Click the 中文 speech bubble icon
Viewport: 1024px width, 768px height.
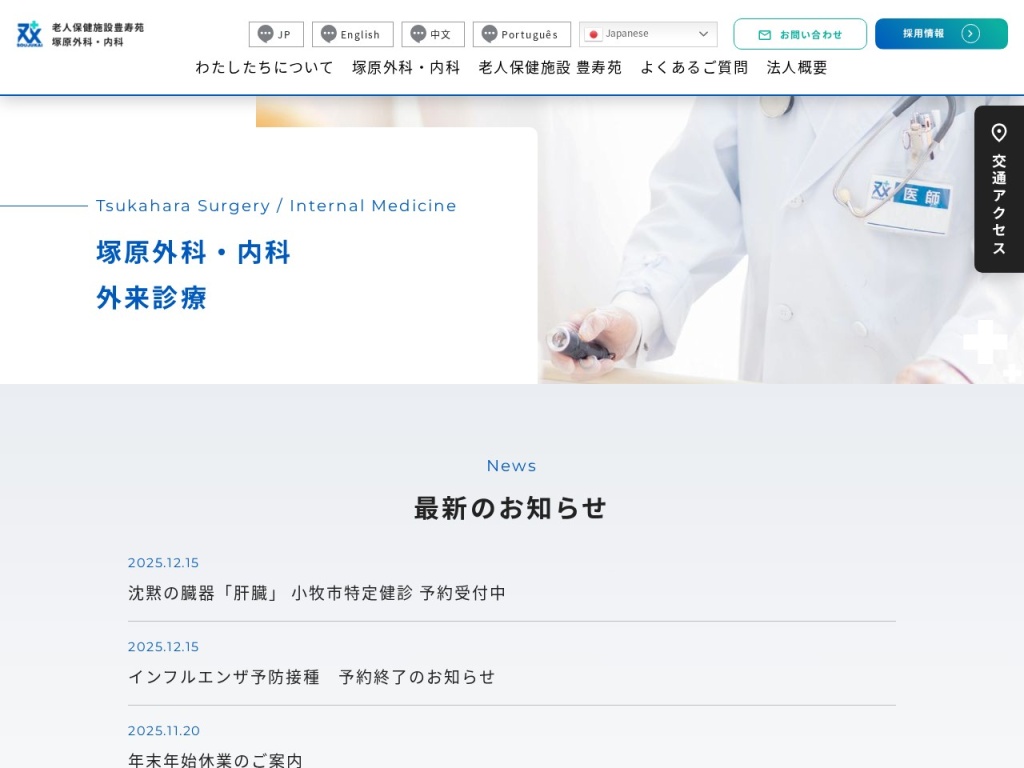pyautogui.click(x=418, y=34)
